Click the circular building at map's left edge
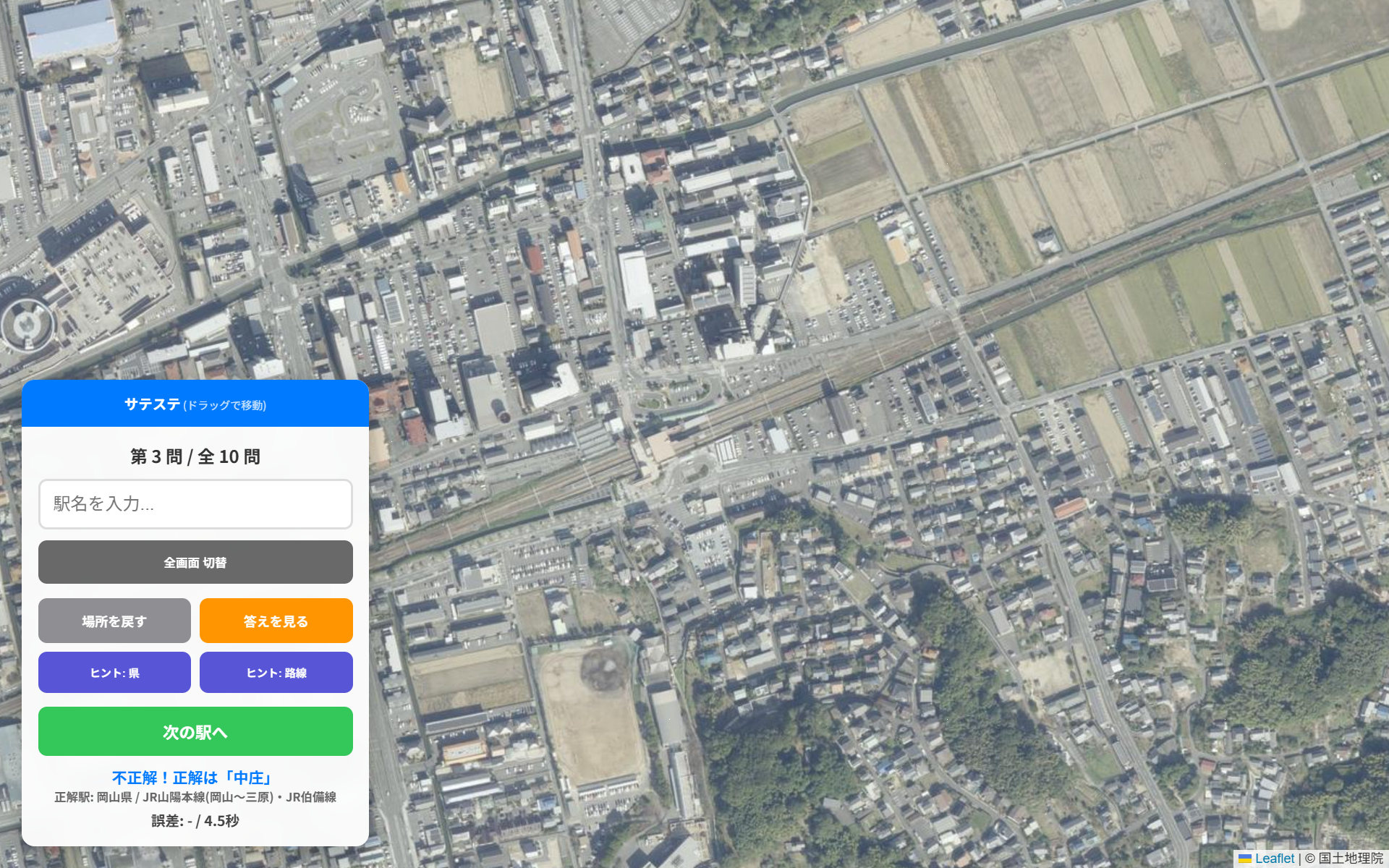Viewport: 1389px width, 868px height. tap(27, 325)
